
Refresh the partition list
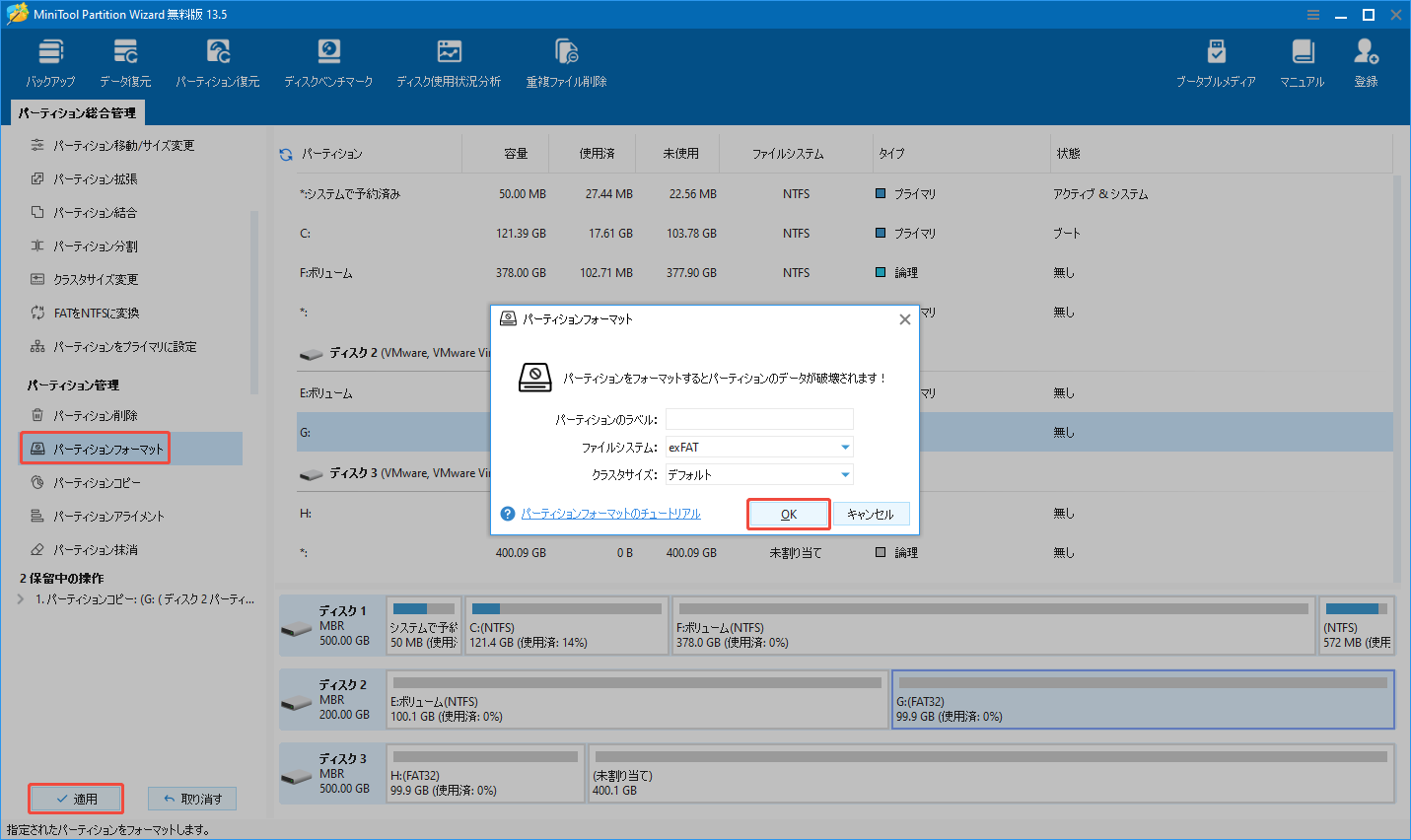tap(285, 153)
